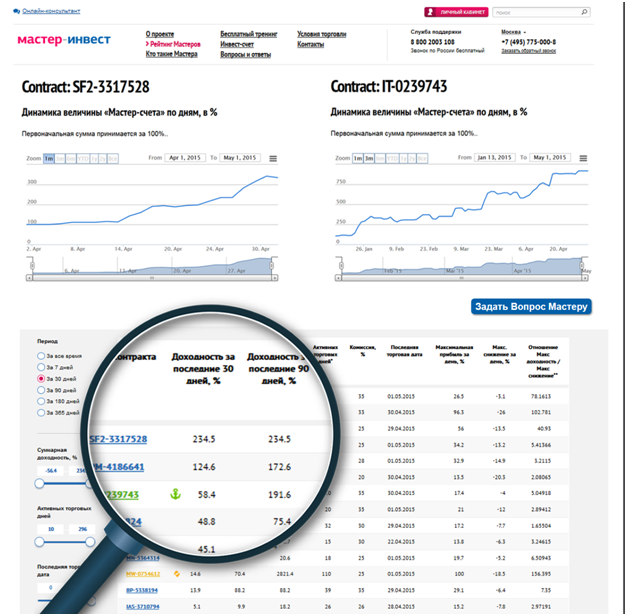
Task: Click the мастер-инвест logo
Action: [x=64, y=40]
